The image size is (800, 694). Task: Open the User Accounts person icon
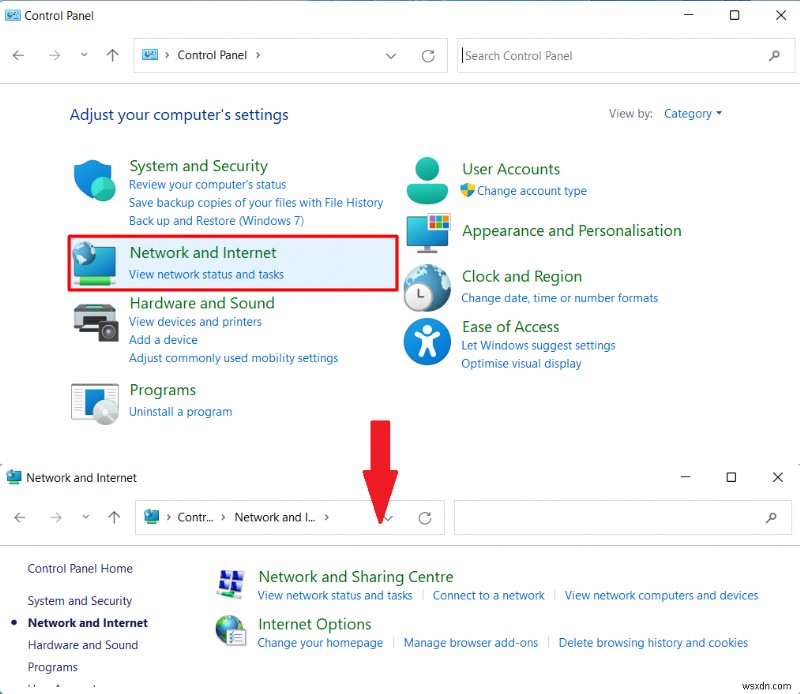427,181
